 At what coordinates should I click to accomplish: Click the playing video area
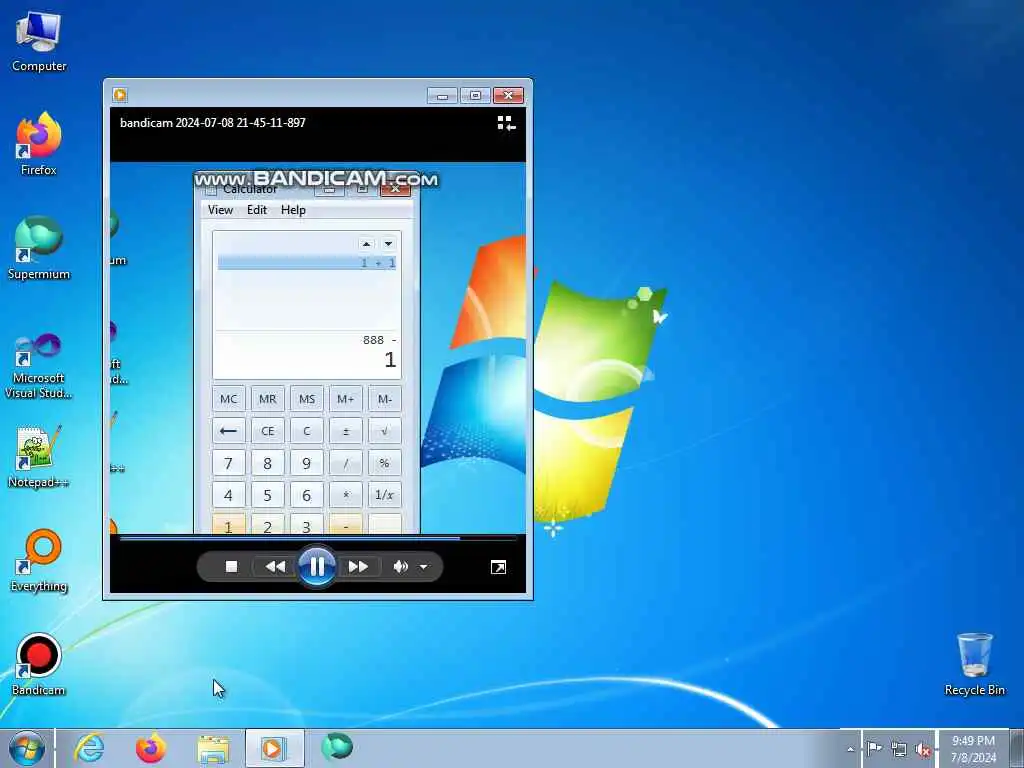click(318, 348)
